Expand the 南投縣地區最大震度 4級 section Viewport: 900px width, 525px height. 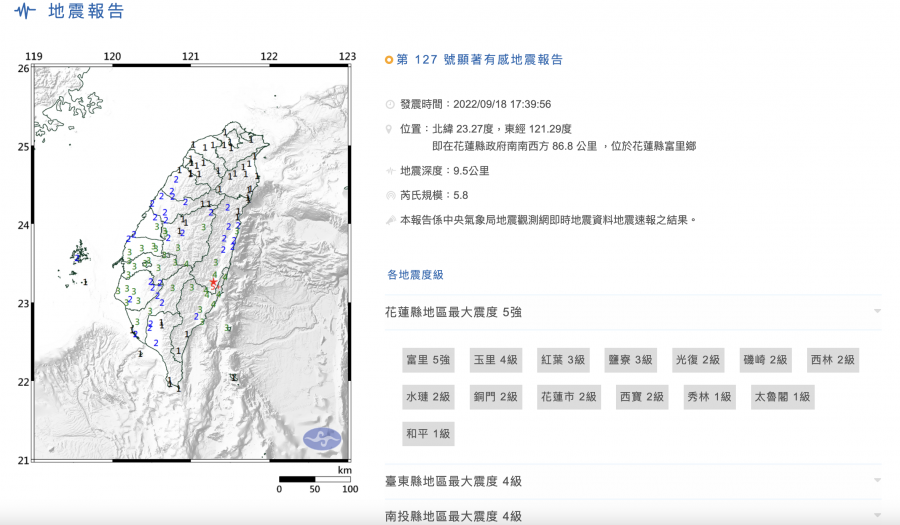pyautogui.click(x=877, y=515)
